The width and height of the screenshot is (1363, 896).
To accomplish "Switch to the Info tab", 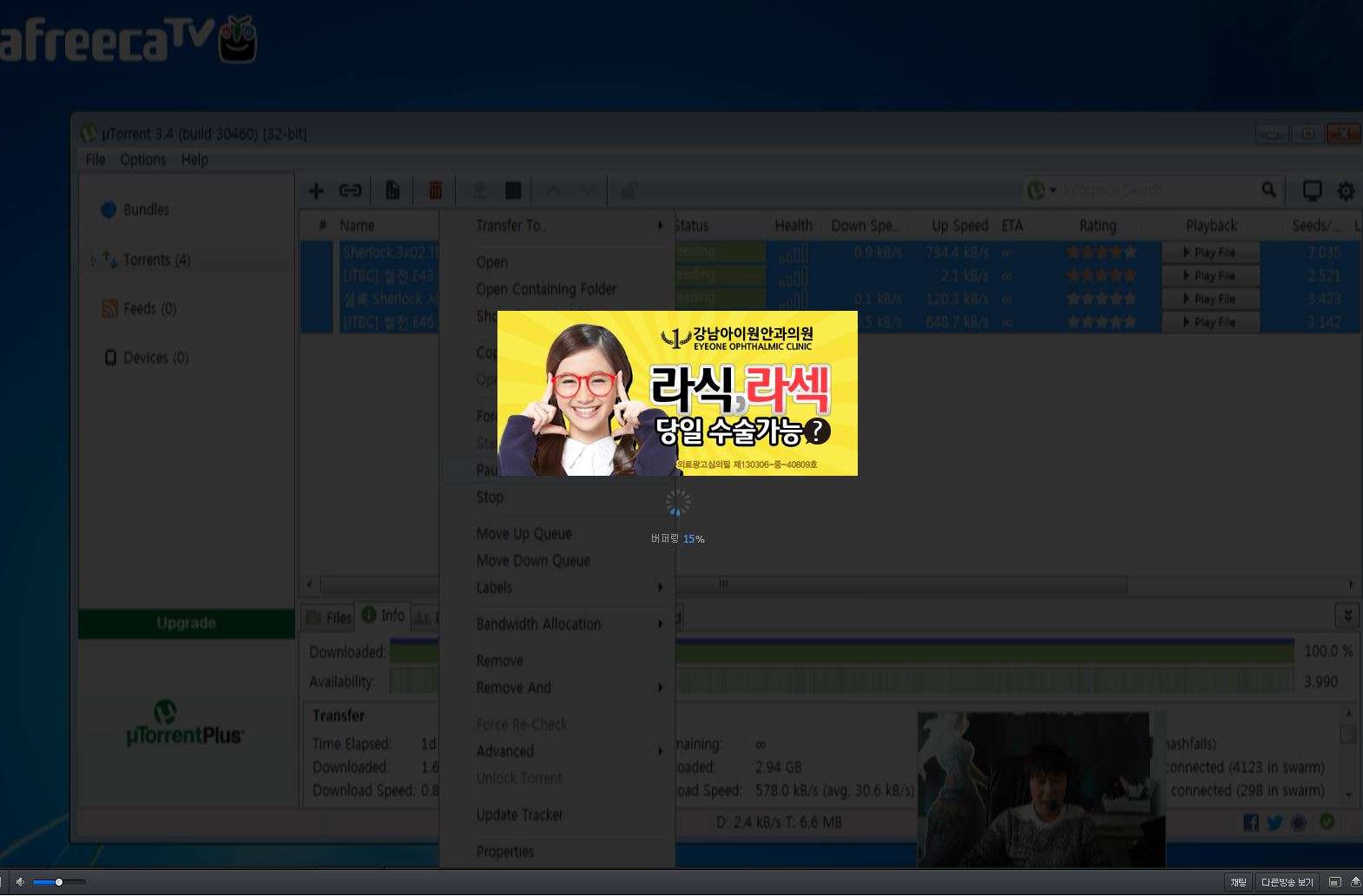I will click(383, 616).
